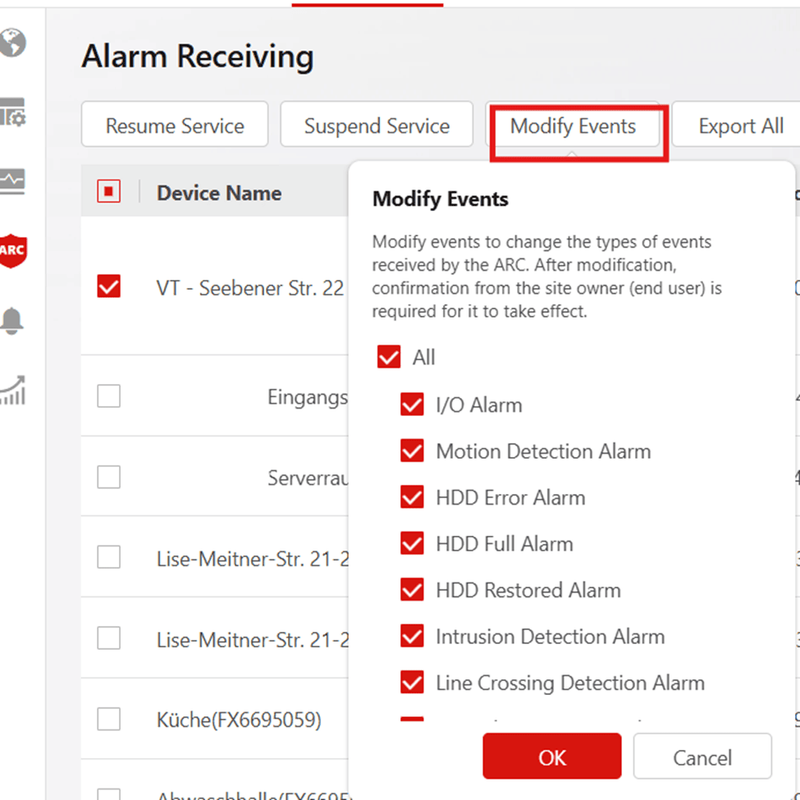
Task: Uncheck Motion Detection Alarm checkbox
Action: click(x=412, y=451)
